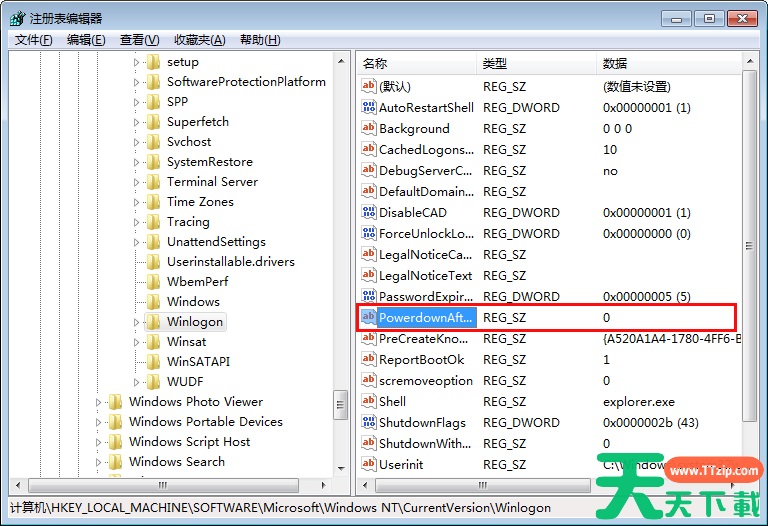
Task: Click the folder icon beside setup
Action: click(154, 62)
